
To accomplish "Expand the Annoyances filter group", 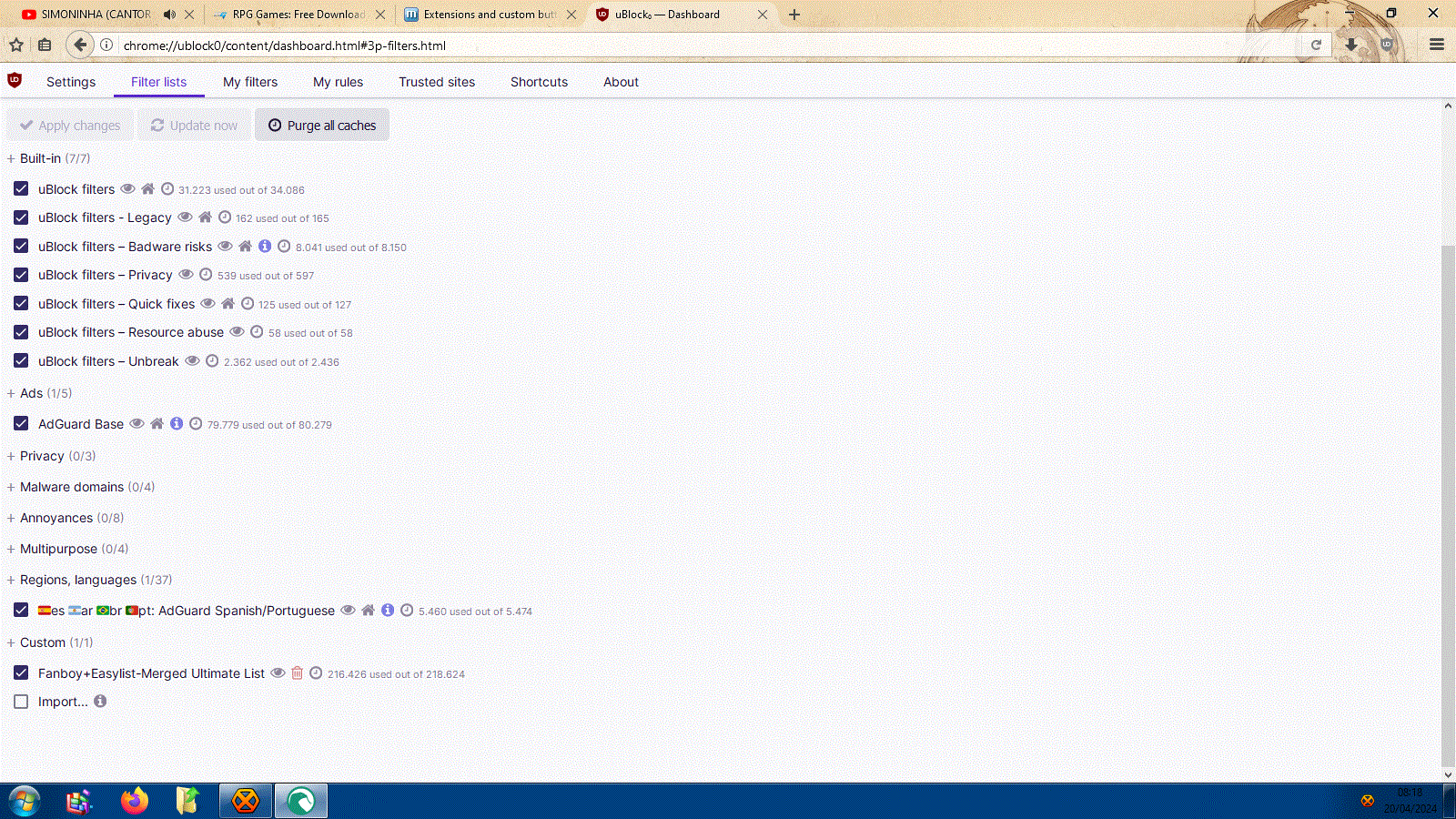I will coord(56,518).
